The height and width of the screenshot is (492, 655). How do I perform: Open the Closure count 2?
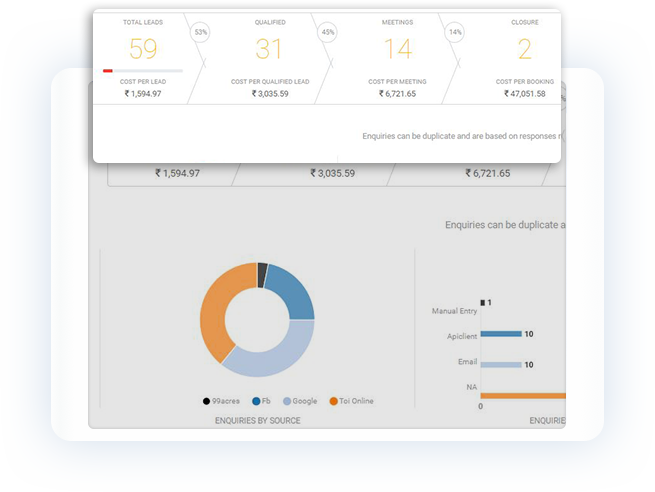point(524,48)
